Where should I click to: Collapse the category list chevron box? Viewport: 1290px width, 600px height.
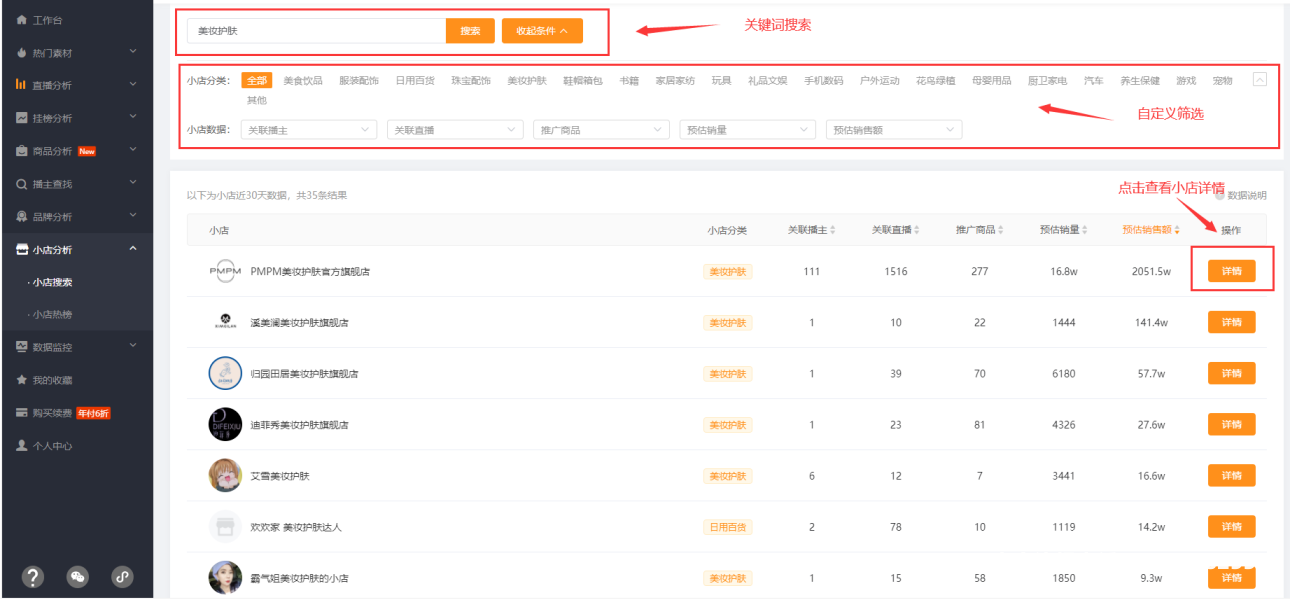coord(1259,80)
